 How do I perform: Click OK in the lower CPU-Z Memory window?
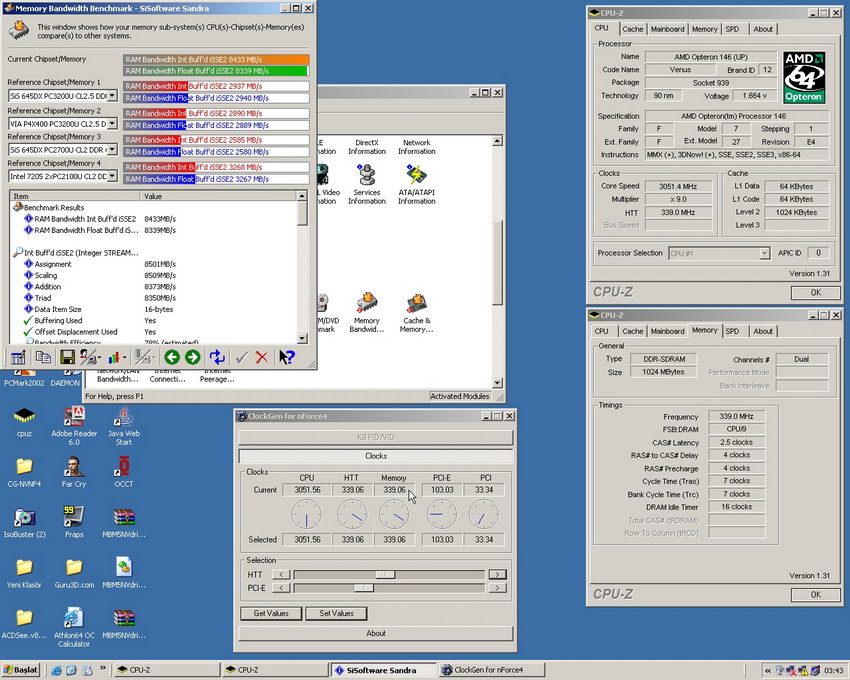point(815,595)
